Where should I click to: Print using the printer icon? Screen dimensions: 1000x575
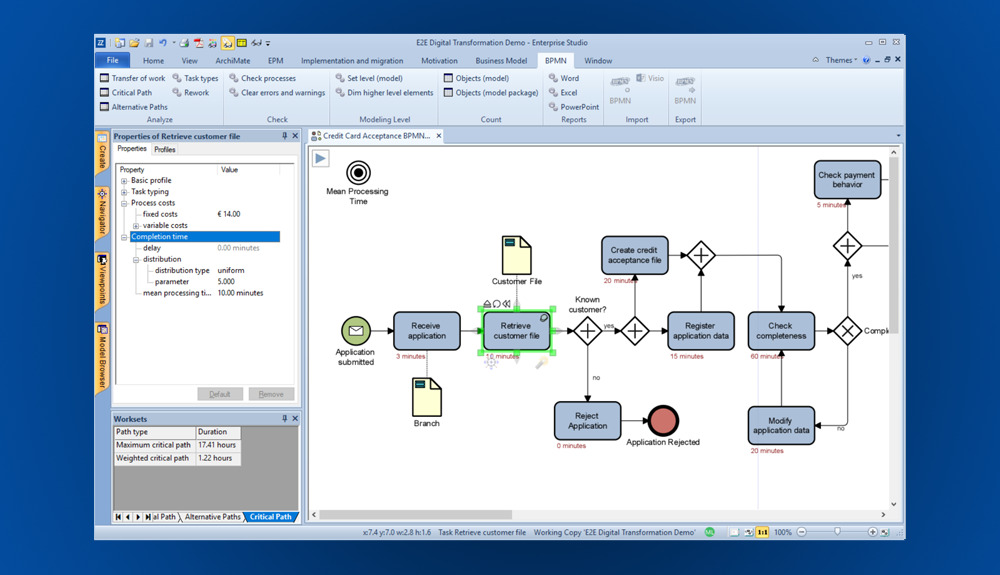point(184,43)
